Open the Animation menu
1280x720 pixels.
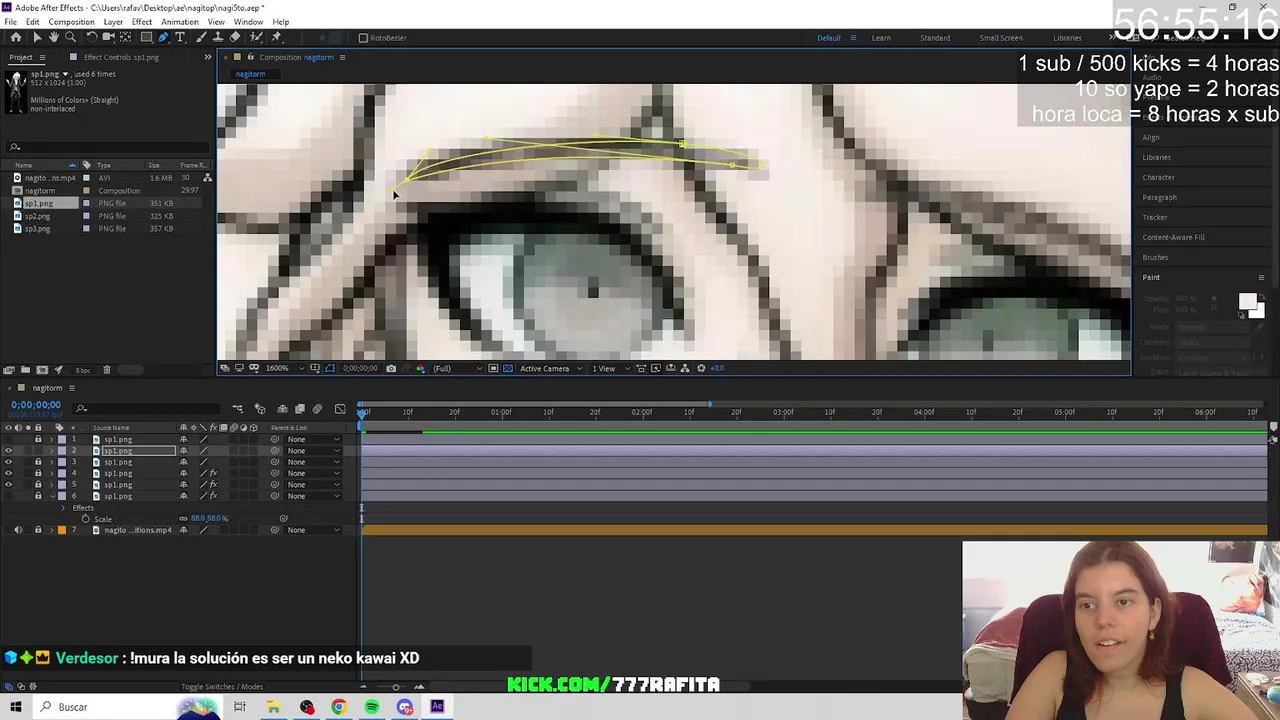tap(179, 22)
